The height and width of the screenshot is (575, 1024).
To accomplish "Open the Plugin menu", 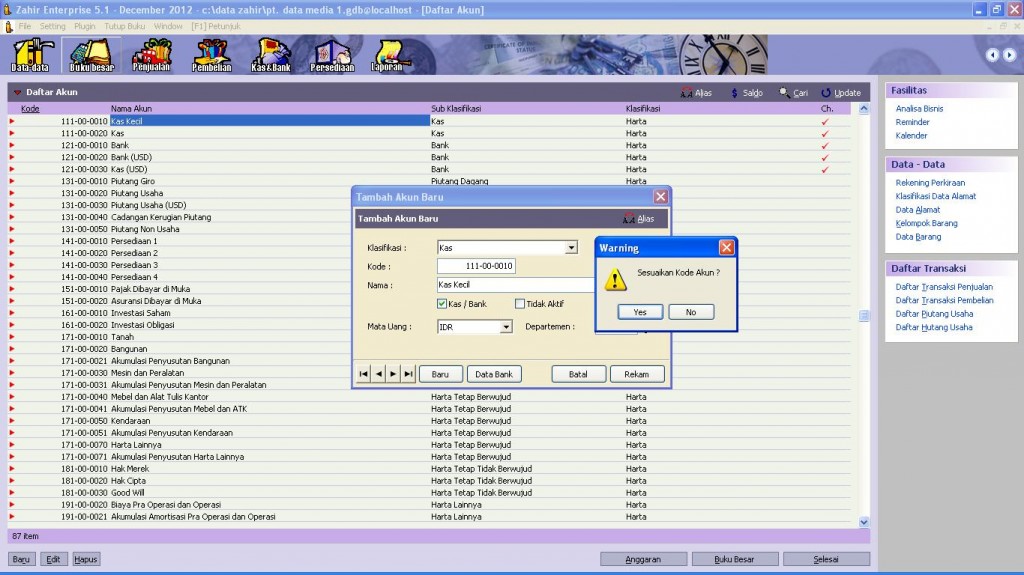I will click(x=85, y=25).
